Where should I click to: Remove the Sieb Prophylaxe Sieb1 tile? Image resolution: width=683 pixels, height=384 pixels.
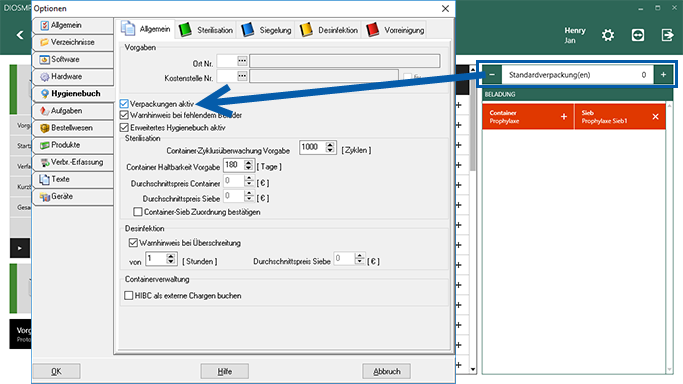coord(655,117)
